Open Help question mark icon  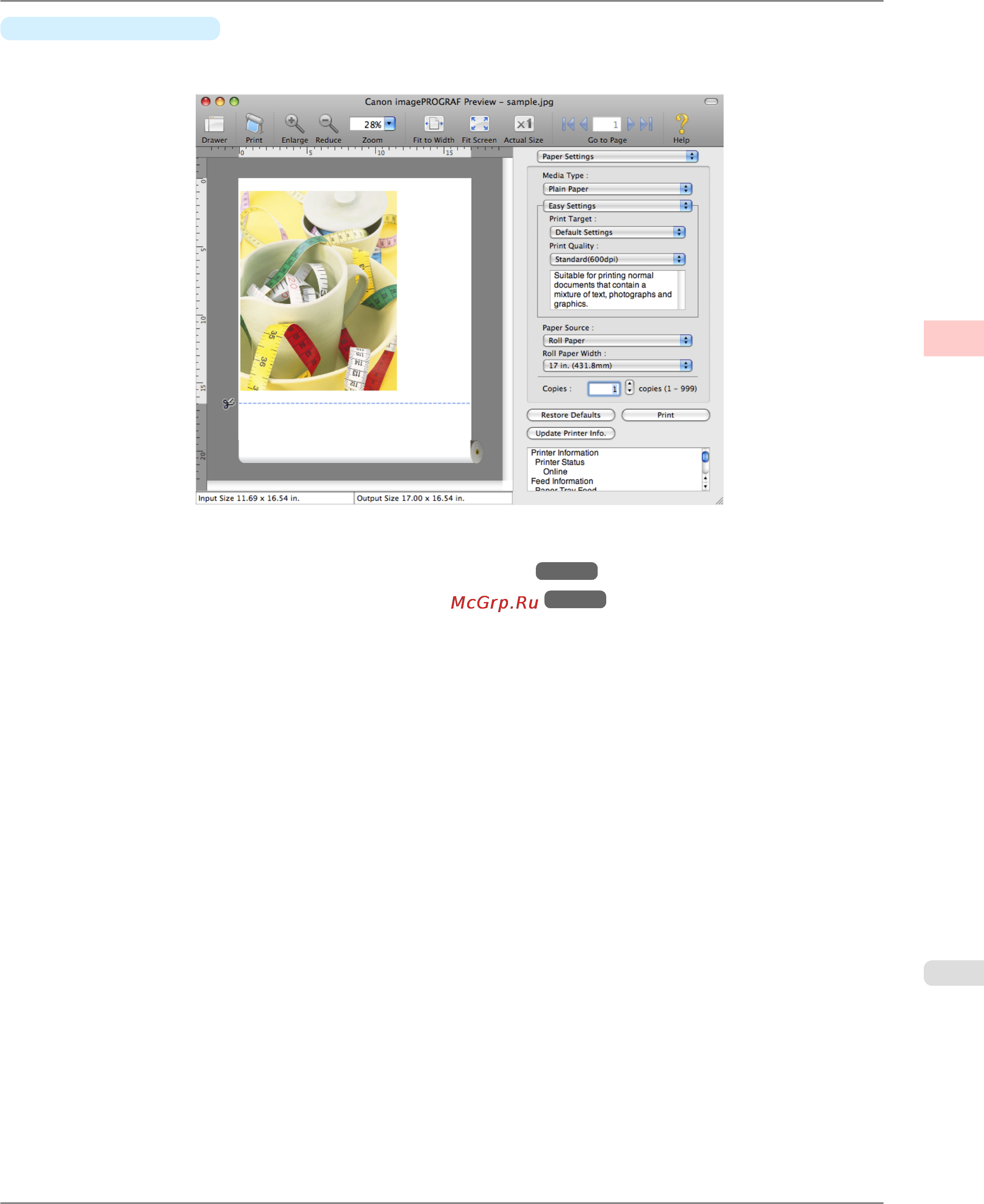pyautogui.click(x=682, y=123)
